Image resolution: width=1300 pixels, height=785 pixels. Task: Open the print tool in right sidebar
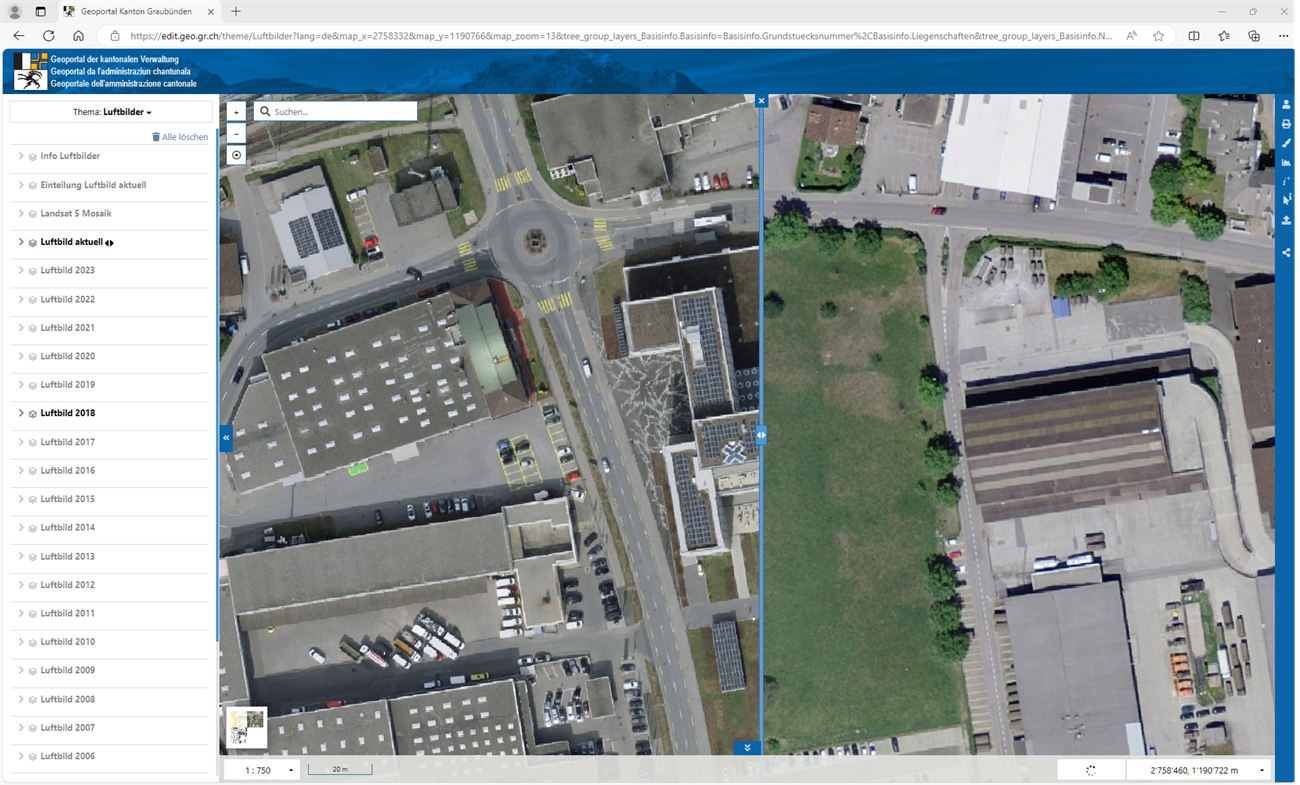click(x=1286, y=124)
